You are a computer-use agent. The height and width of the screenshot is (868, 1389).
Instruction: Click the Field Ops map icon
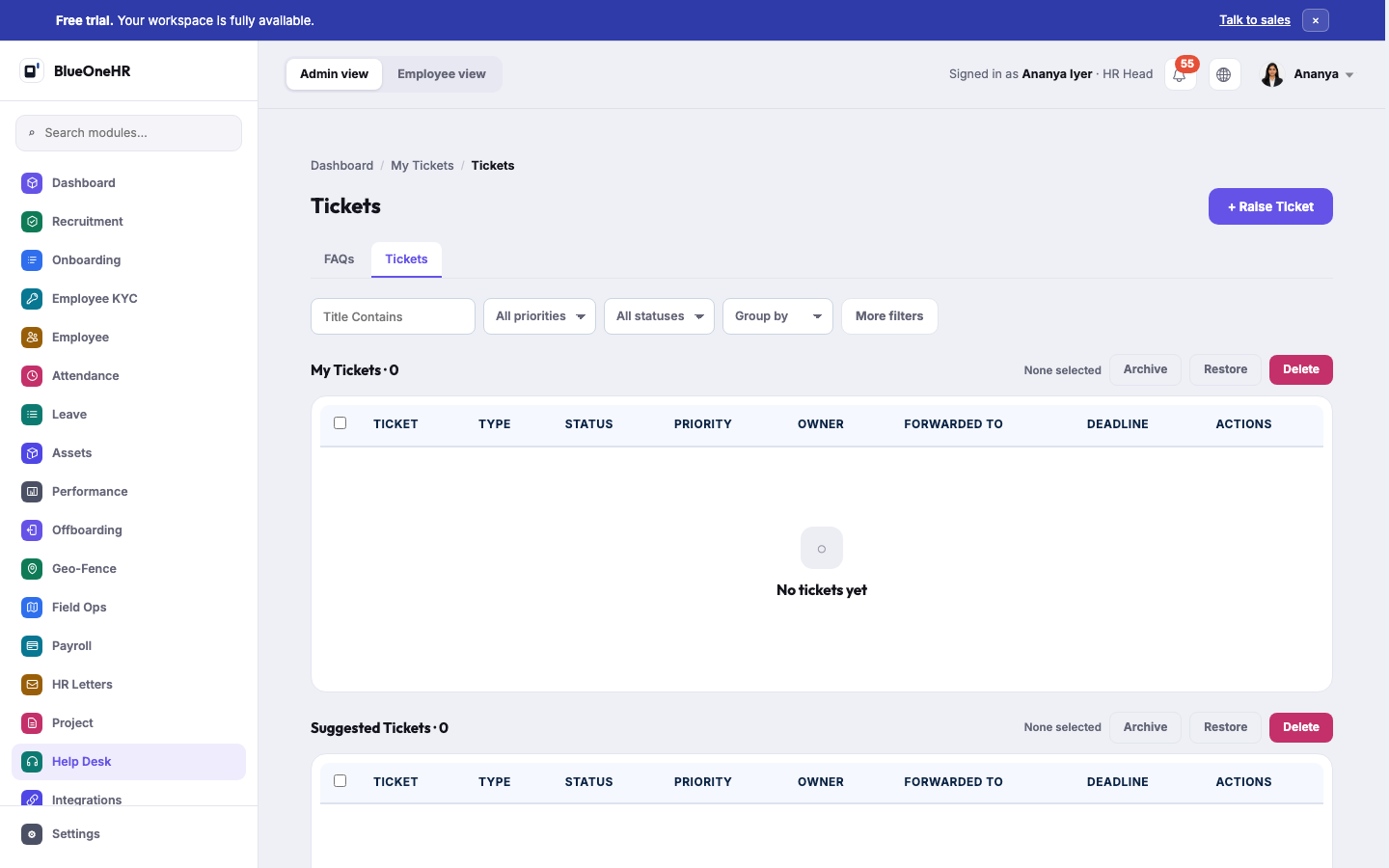pos(32,607)
